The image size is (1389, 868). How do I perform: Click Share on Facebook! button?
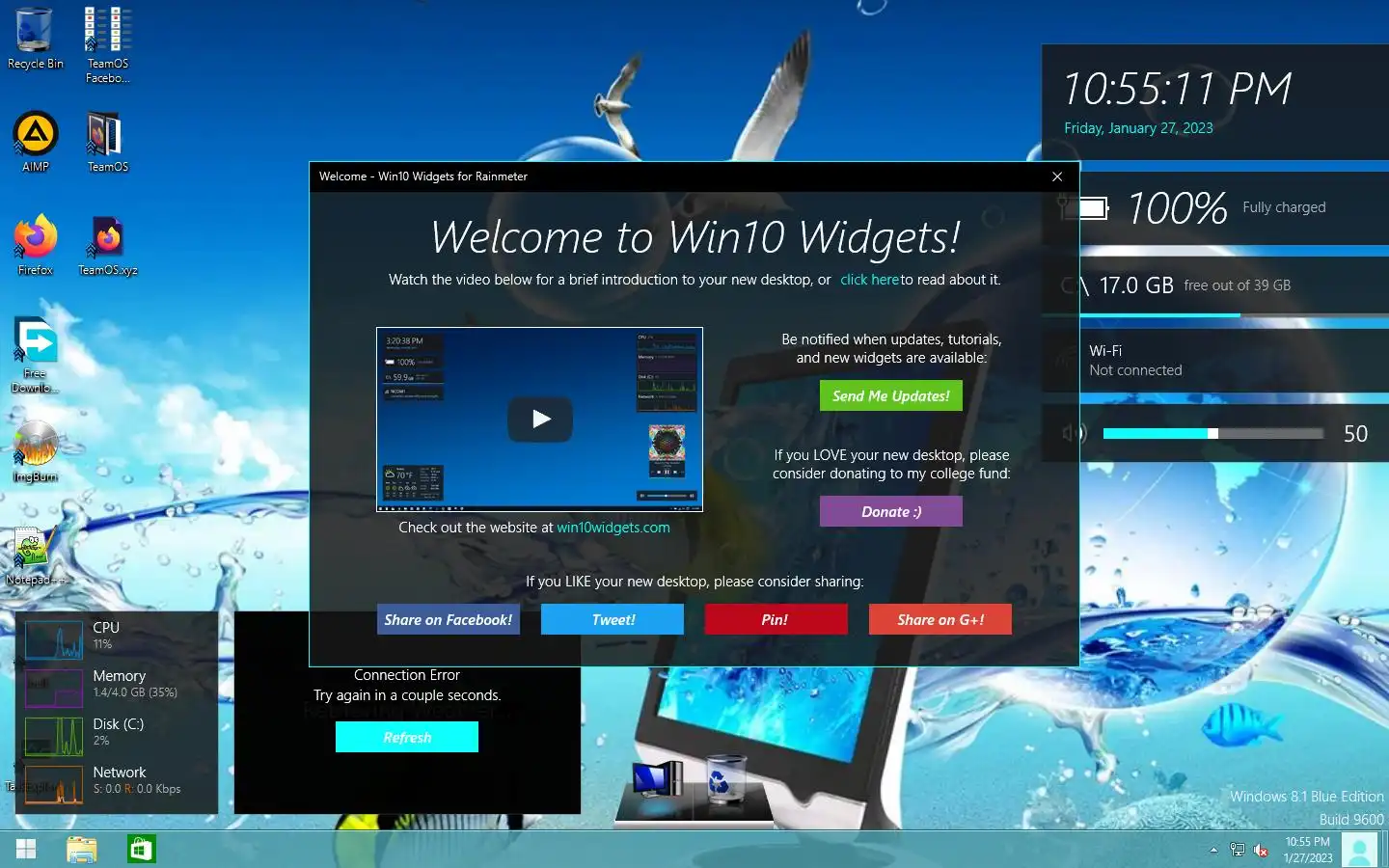tap(448, 619)
